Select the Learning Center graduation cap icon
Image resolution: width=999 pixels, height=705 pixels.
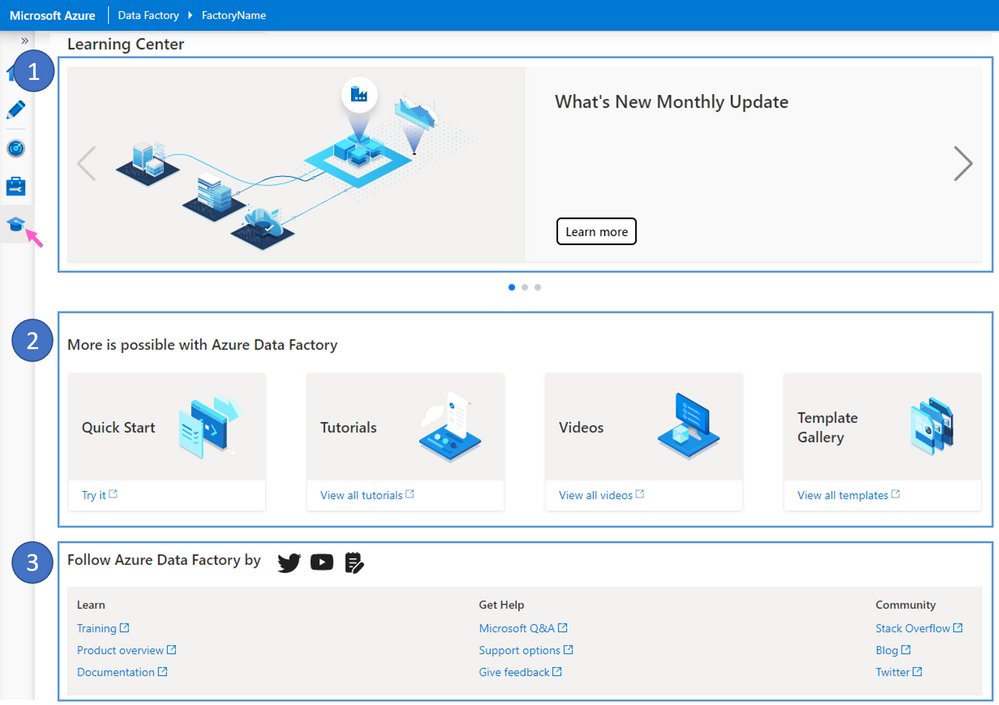(x=17, y=224)
